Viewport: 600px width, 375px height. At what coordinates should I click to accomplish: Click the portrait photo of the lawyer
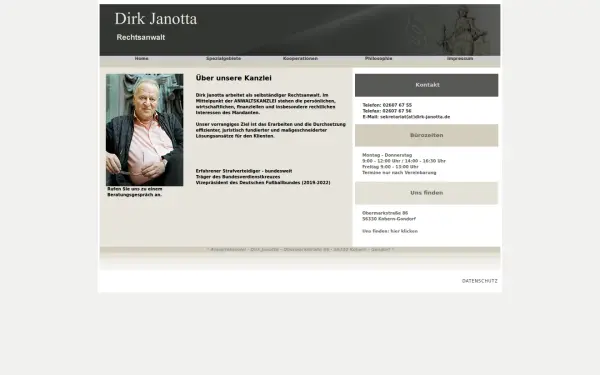pos(145,130)
